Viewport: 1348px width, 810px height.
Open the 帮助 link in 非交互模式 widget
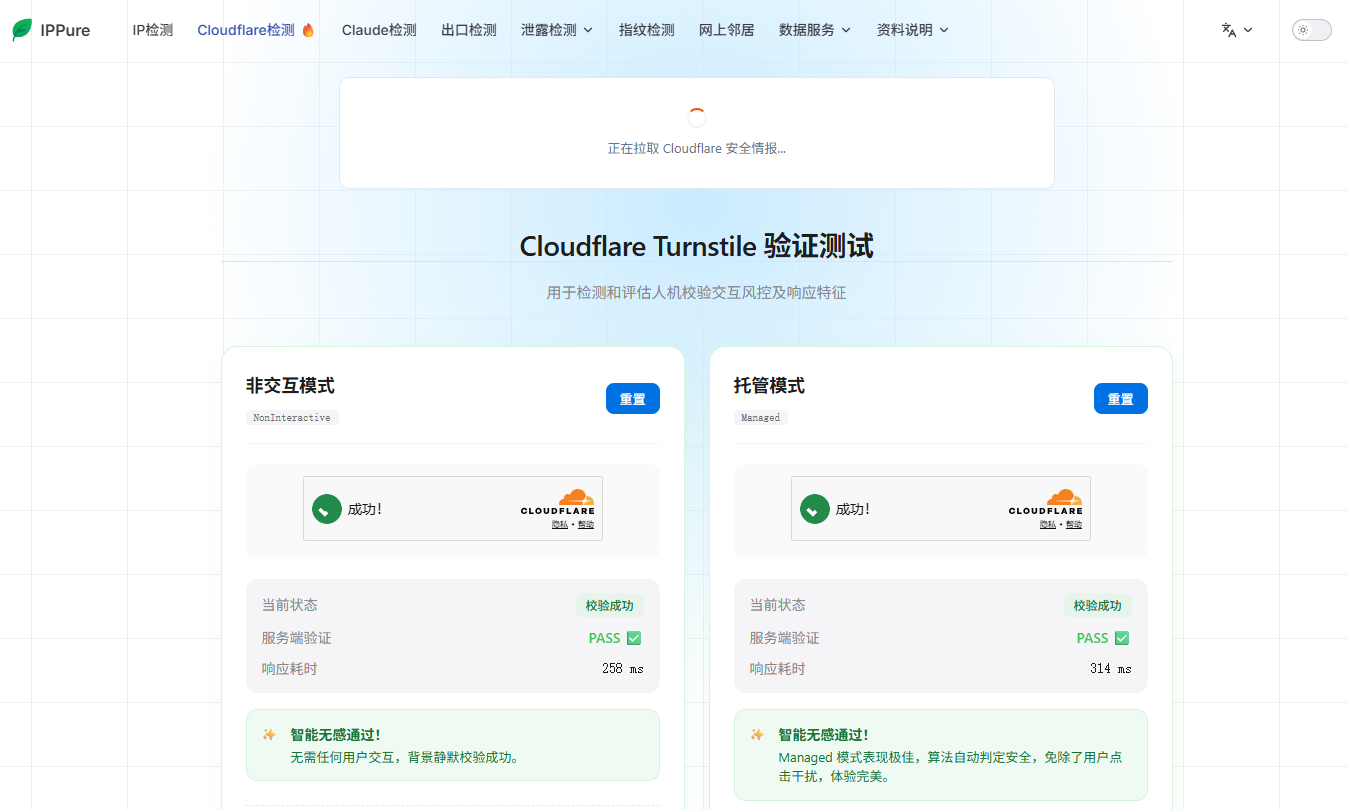(x=586, y=524)
